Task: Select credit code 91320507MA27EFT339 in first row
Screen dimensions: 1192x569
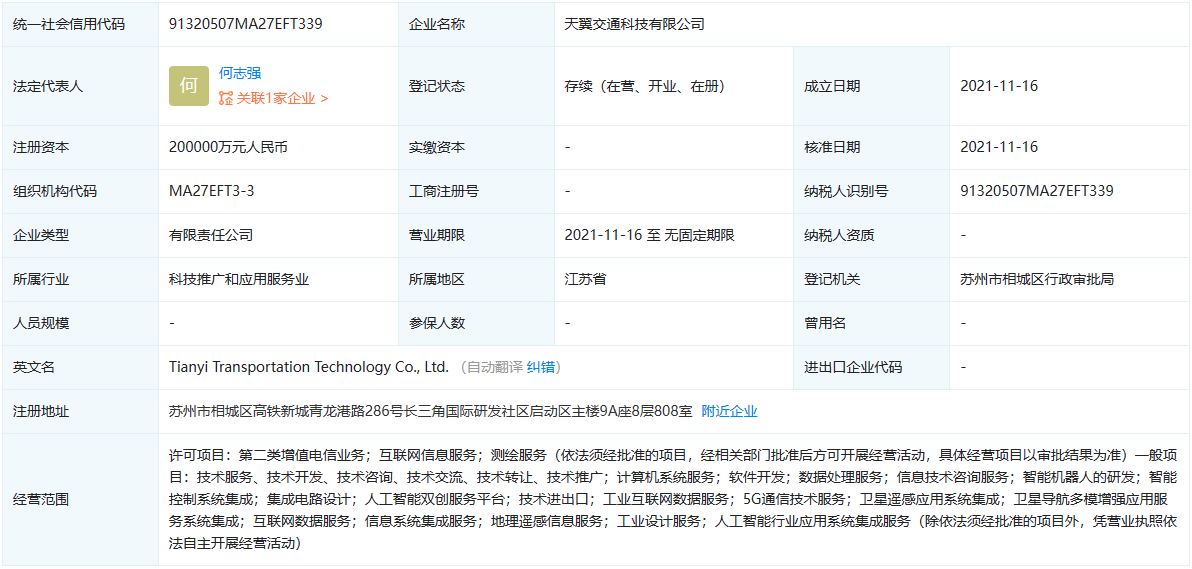Action: click(246, 24)
